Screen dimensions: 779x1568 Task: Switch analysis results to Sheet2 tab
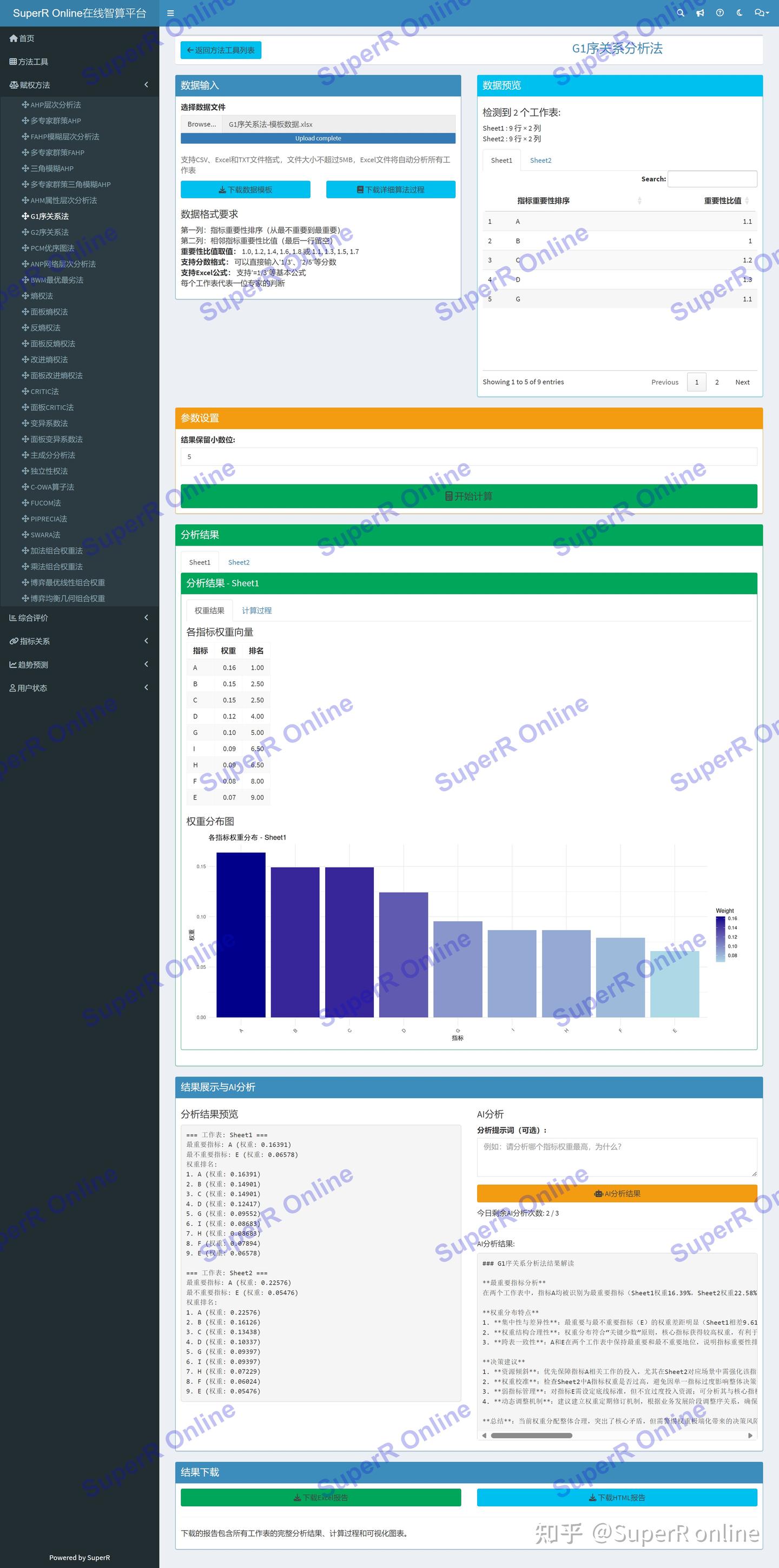pos(239,562)
